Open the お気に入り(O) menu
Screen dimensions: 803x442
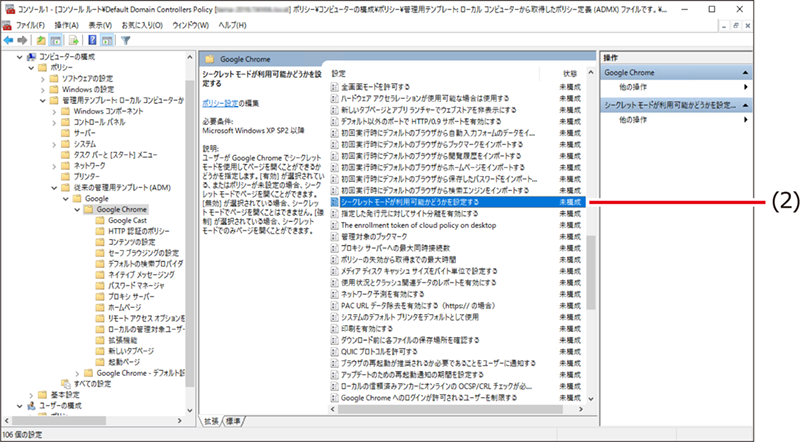142,25
